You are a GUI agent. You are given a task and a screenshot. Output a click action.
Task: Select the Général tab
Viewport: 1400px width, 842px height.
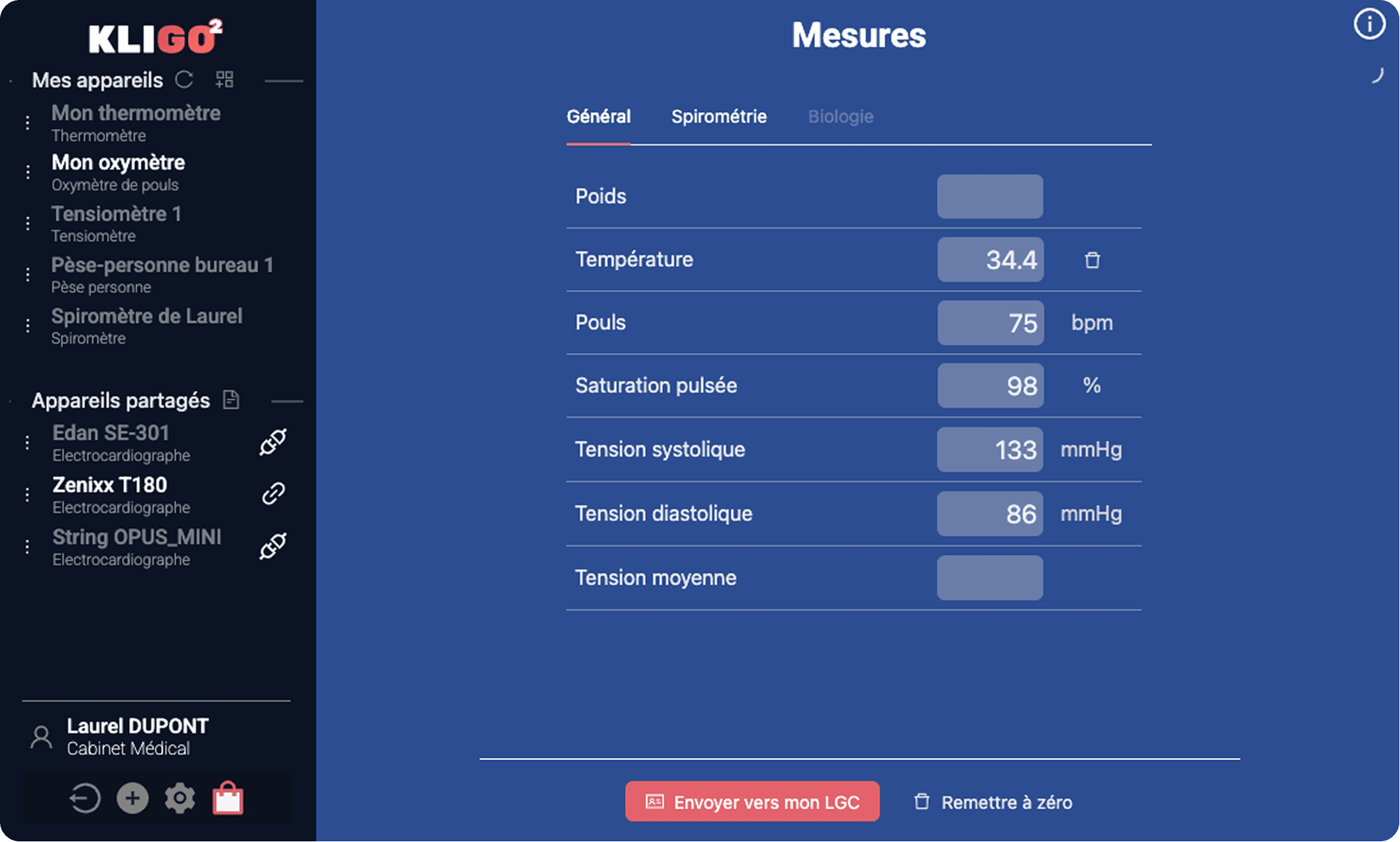coord(598,116)
